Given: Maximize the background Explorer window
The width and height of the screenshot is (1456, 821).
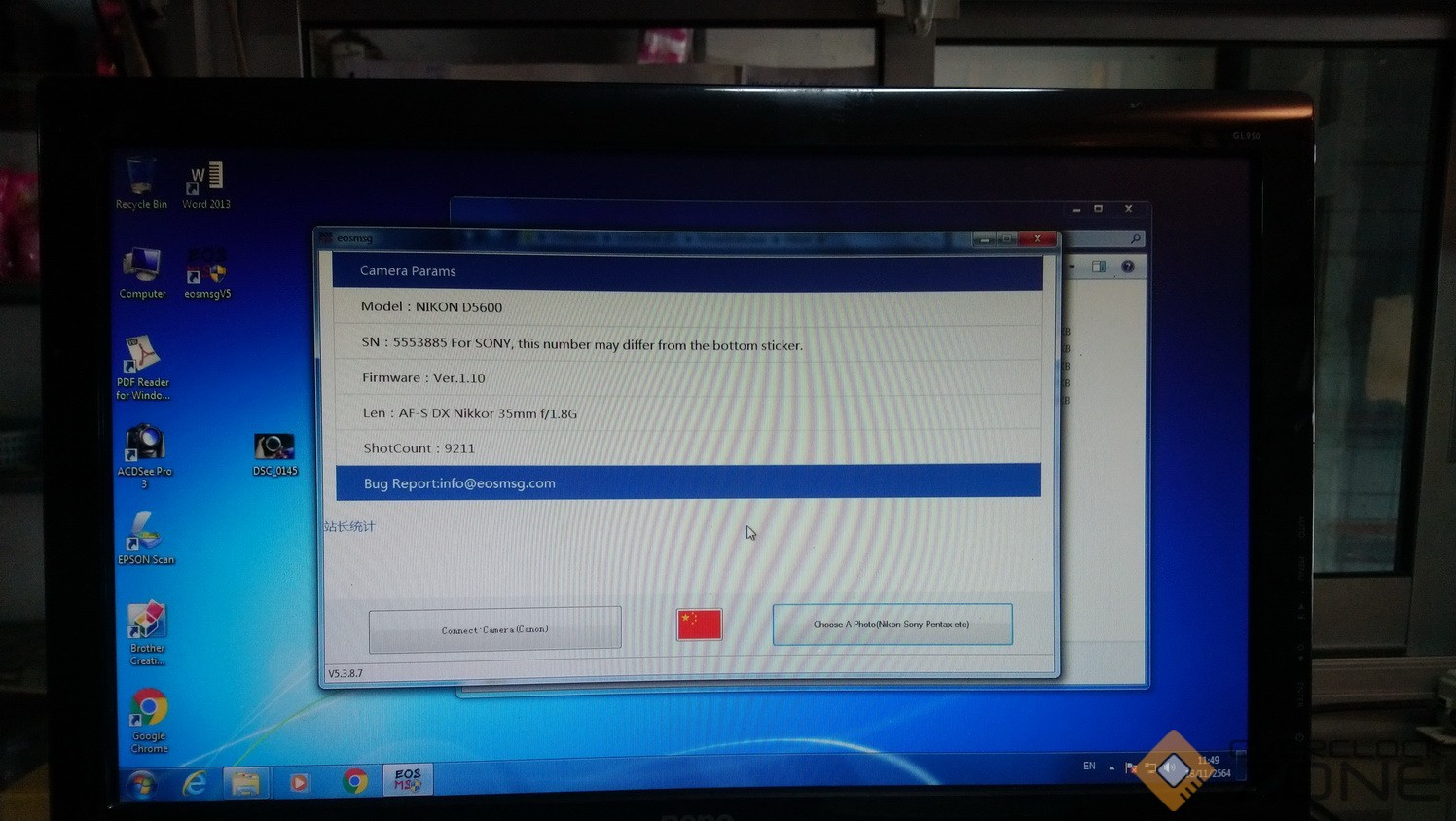Looking at the screenshot, I should point(1099,209).
